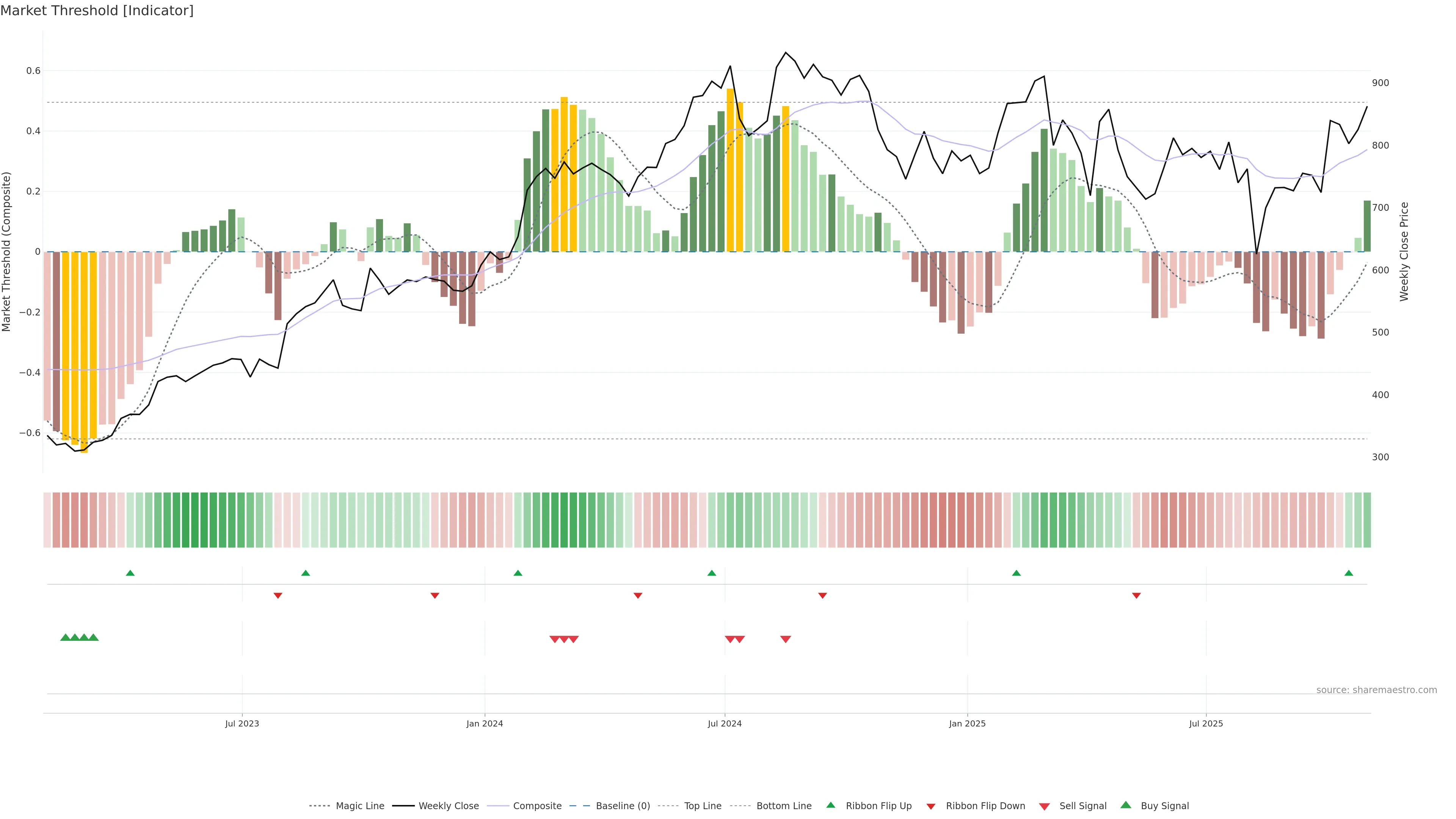The width and height of the screenshot is (1456, 819).
Task: Click the Jan 2024 x-axis label
Action: tap(485, 723)
